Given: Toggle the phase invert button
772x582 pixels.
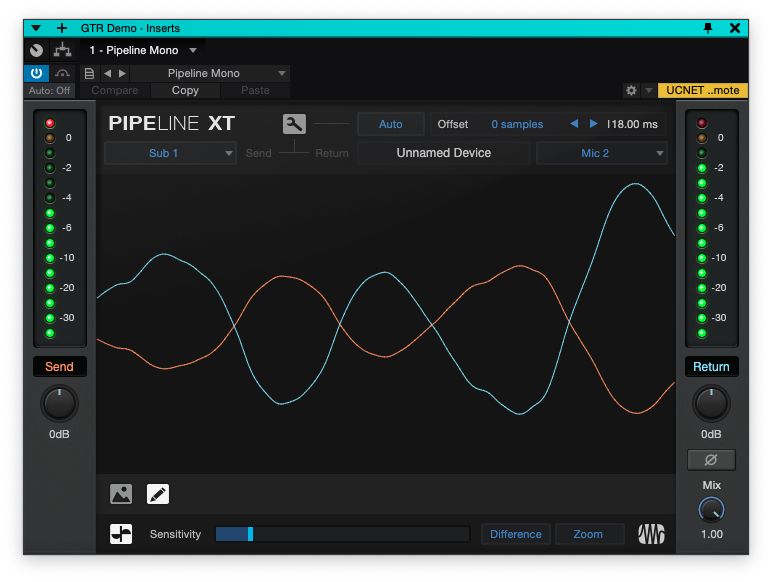Looking at the screenshot, I should click(x=711, y=460).
